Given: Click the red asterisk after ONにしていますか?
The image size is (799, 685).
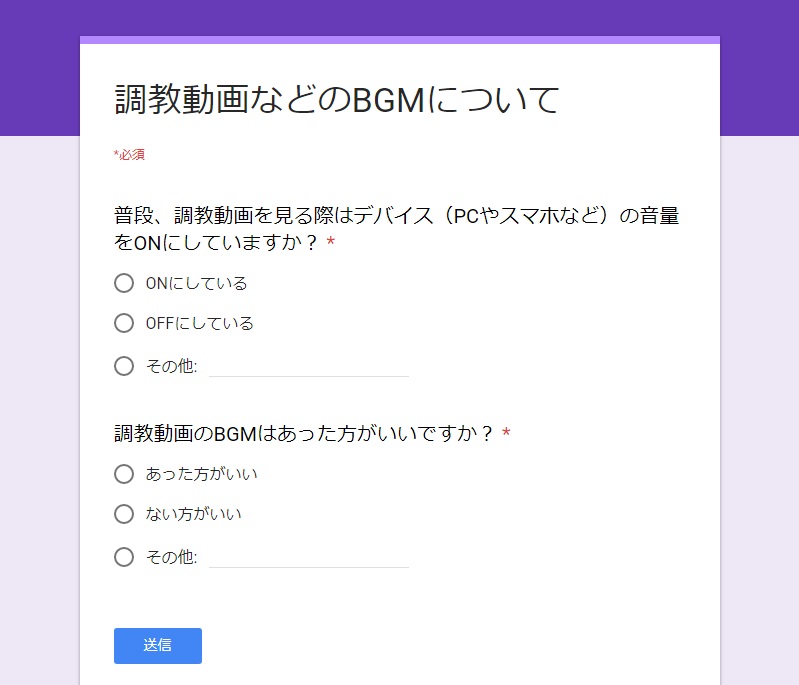Looking at the screenshot, I should [331, 241].
